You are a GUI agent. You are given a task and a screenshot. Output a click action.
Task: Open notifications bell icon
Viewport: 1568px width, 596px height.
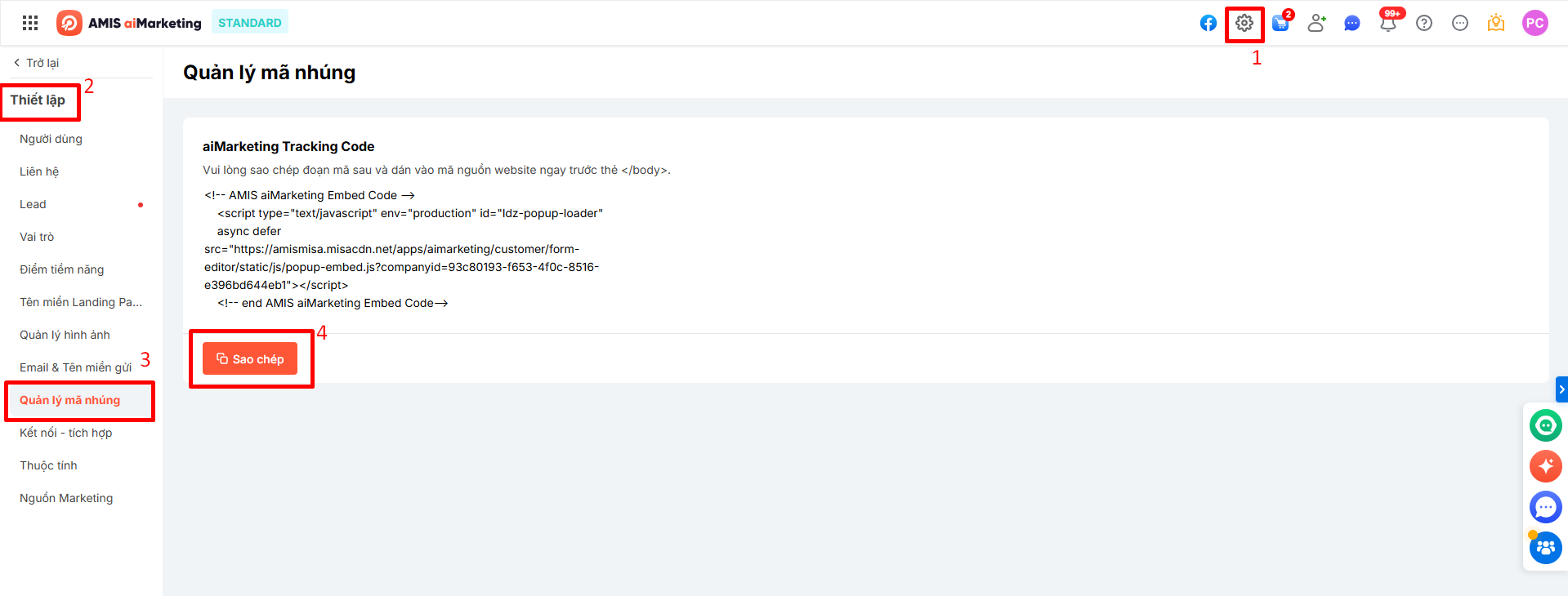click(1387, 23)
